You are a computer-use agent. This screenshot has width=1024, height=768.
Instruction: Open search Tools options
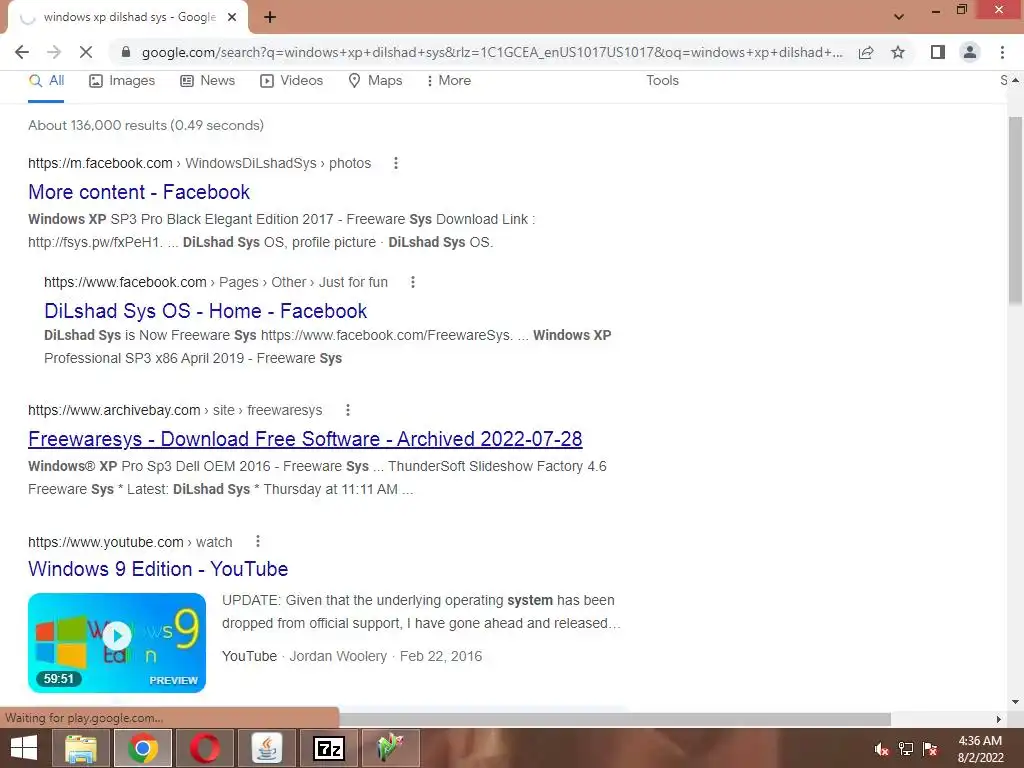tap(662, 80)
